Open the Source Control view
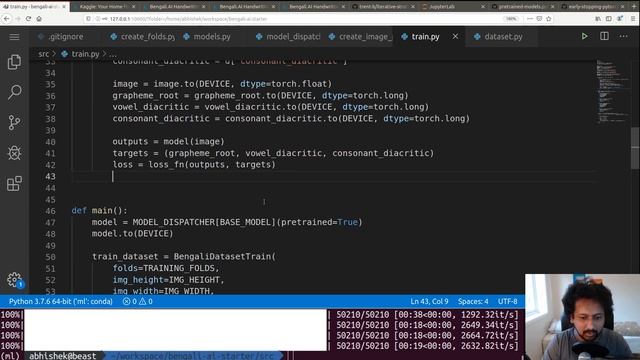This screenshot has height=360, width=640. coord(14,122)
